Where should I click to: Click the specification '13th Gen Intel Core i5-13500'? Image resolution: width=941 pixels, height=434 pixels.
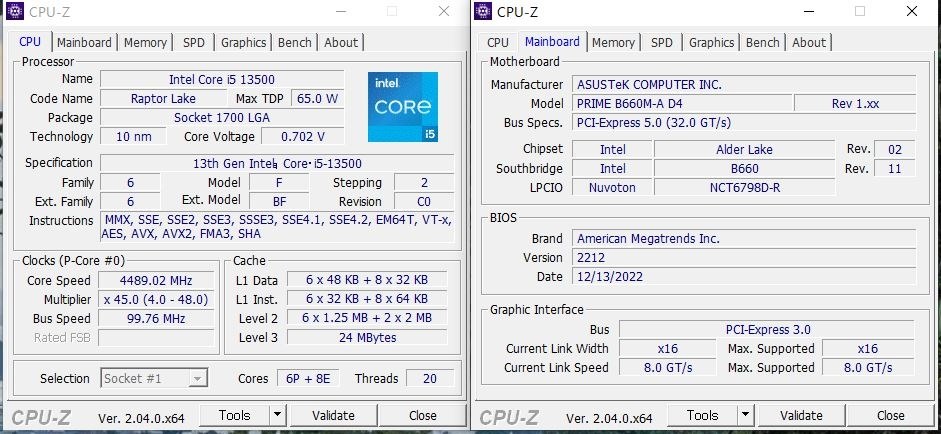(277, 163)
